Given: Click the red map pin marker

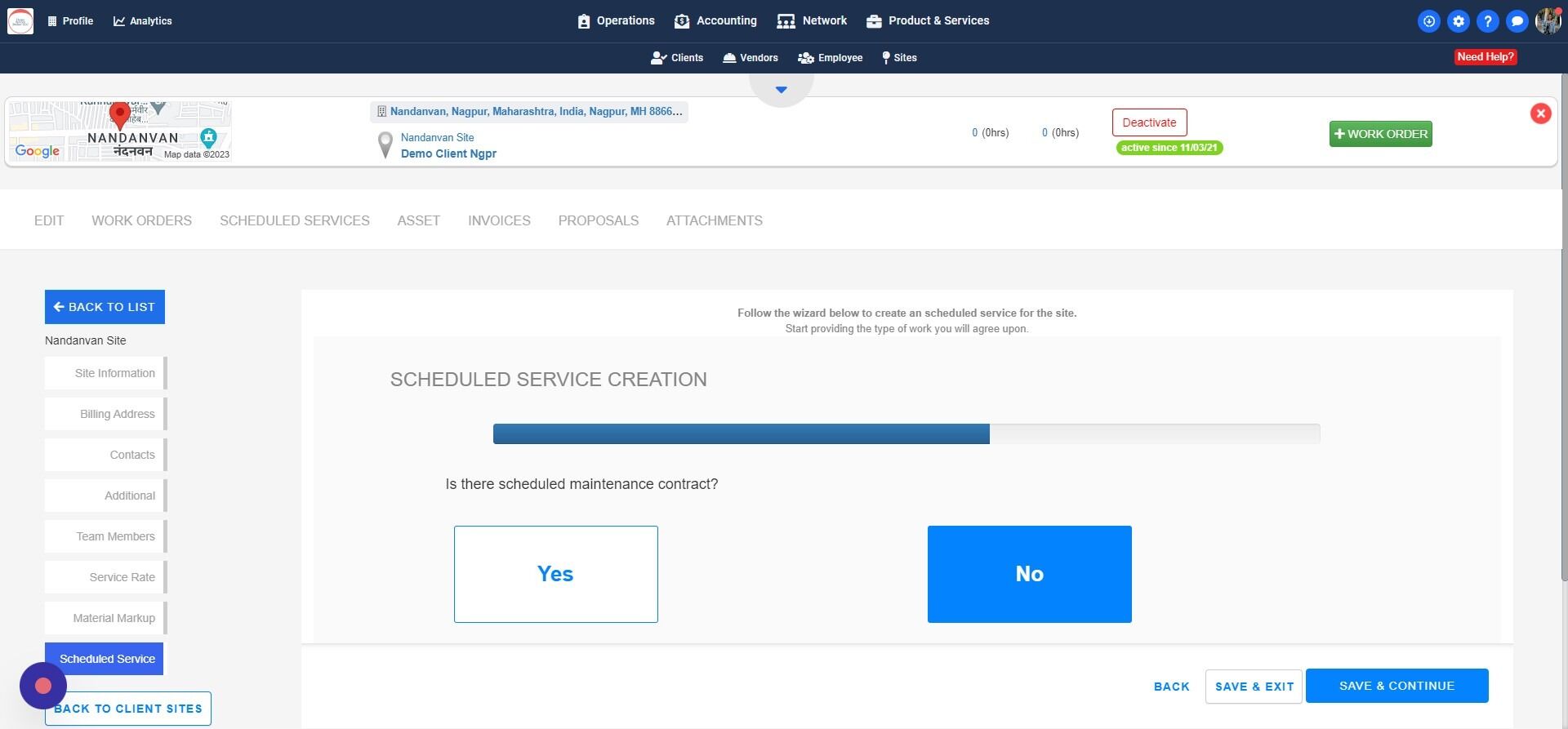Looking at the screenshot, I should 120,114.
